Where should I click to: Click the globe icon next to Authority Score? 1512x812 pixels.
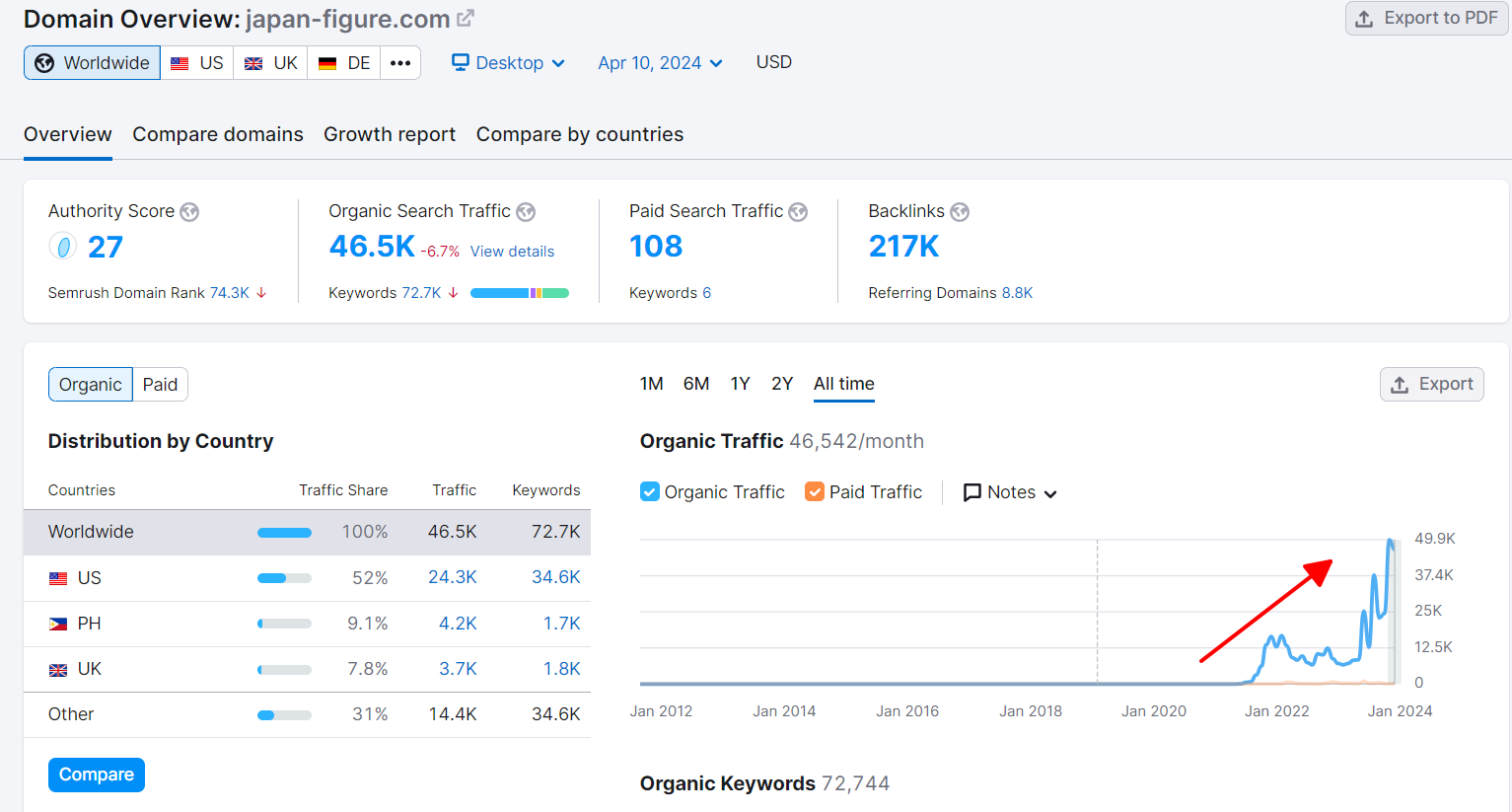point(189,212)
